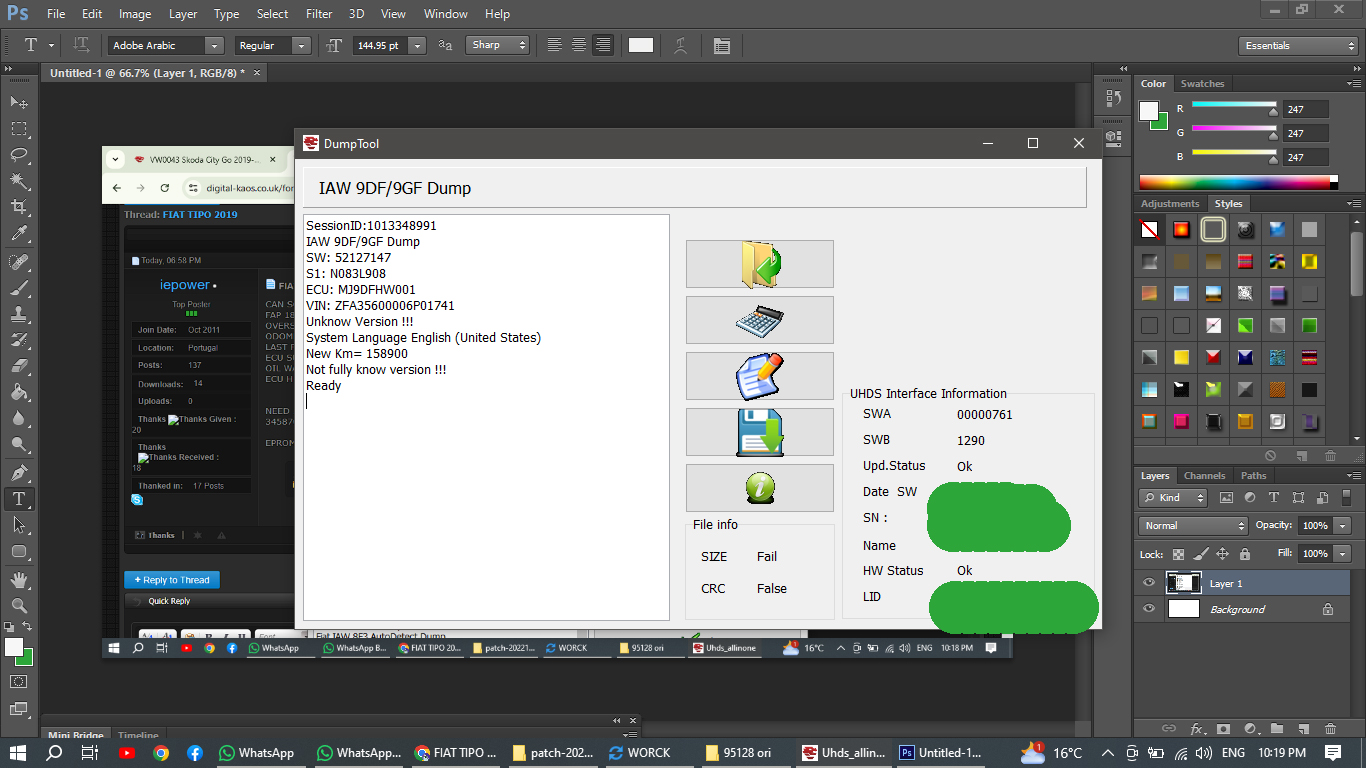Toggle layer filtering on/off switch
The height and width of the screenshot is (768, 1366).
click(1347, 497)
